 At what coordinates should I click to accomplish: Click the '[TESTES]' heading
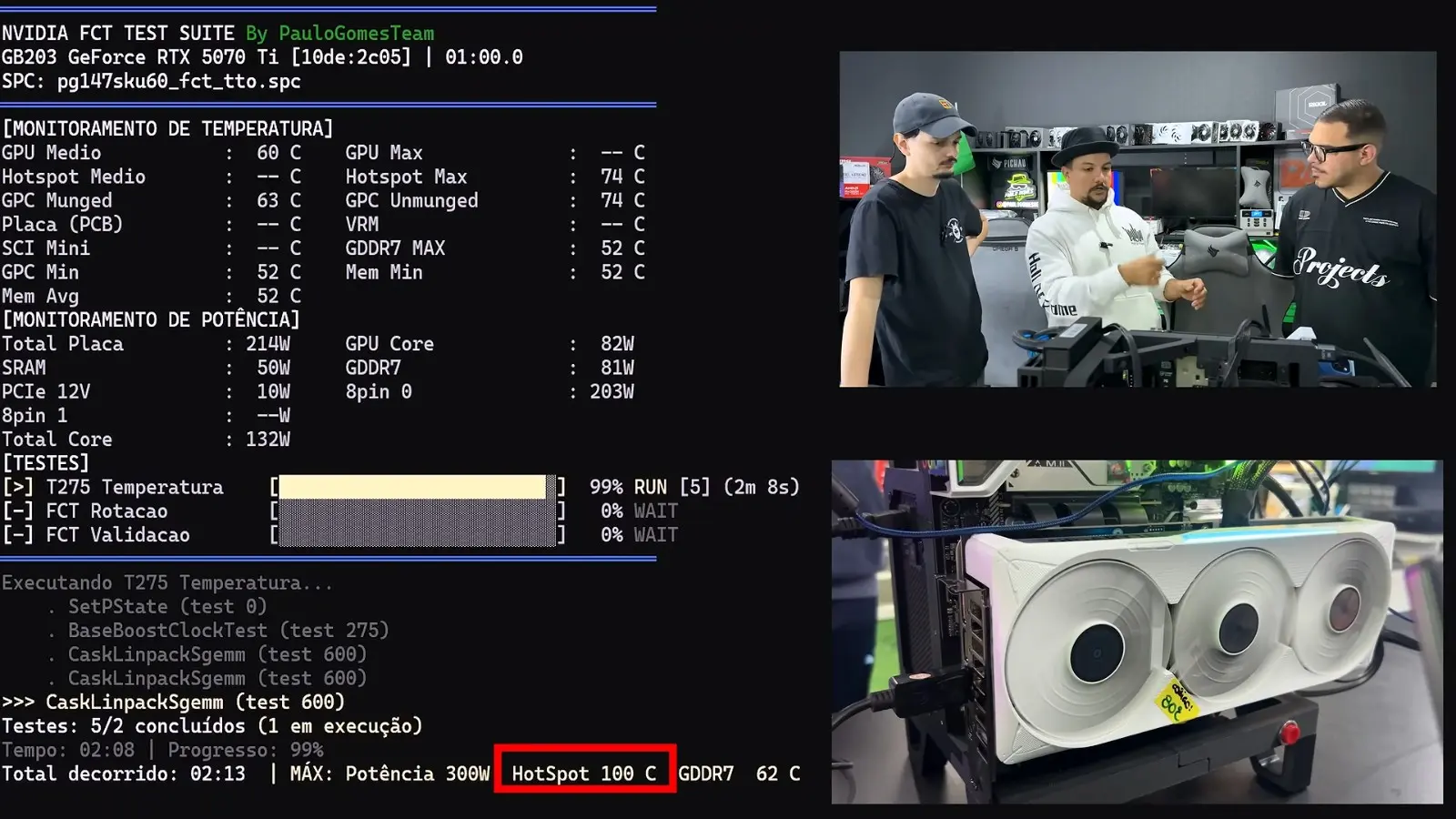coord(45,463)
